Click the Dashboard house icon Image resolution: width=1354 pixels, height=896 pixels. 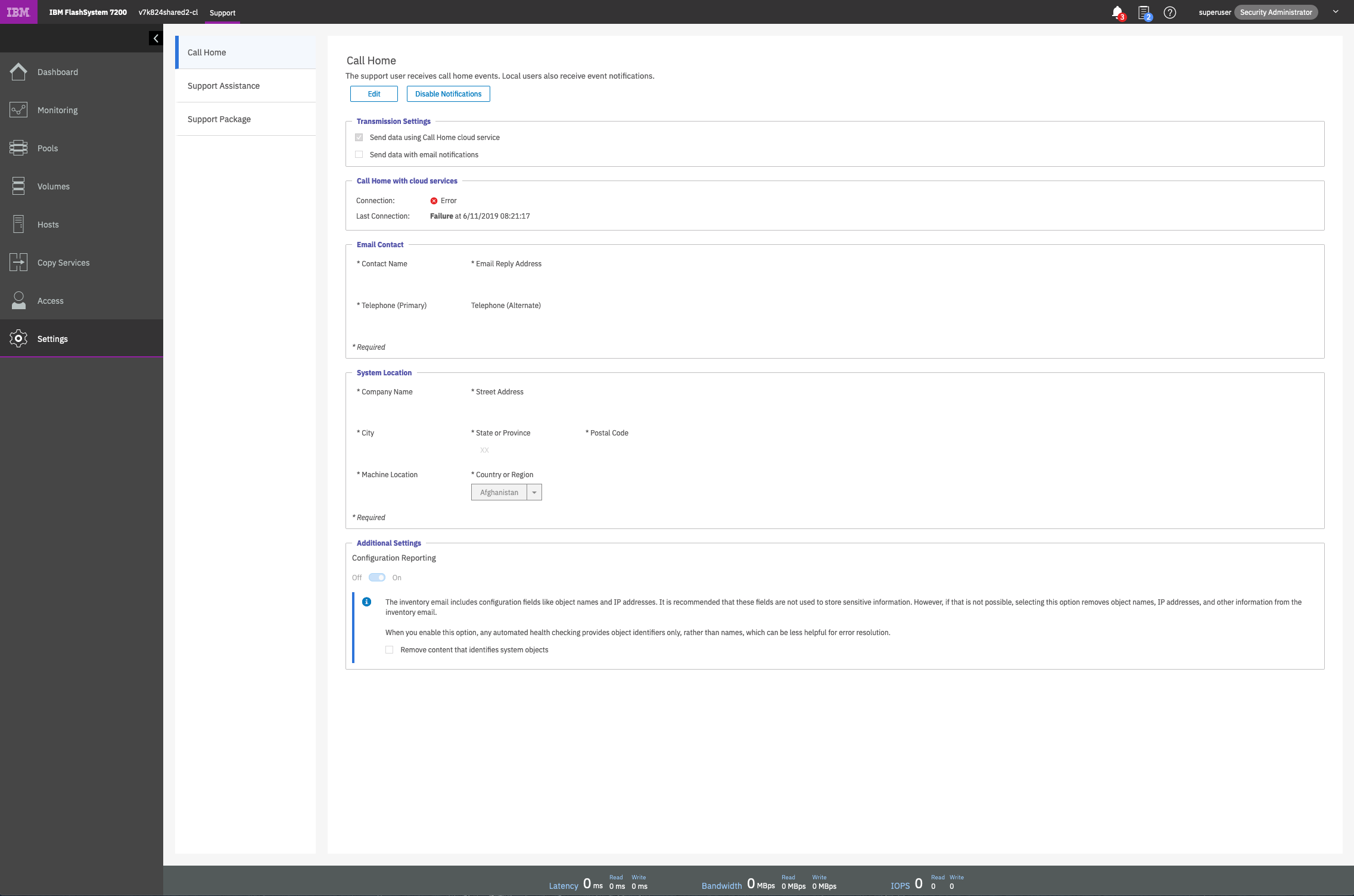18,71
